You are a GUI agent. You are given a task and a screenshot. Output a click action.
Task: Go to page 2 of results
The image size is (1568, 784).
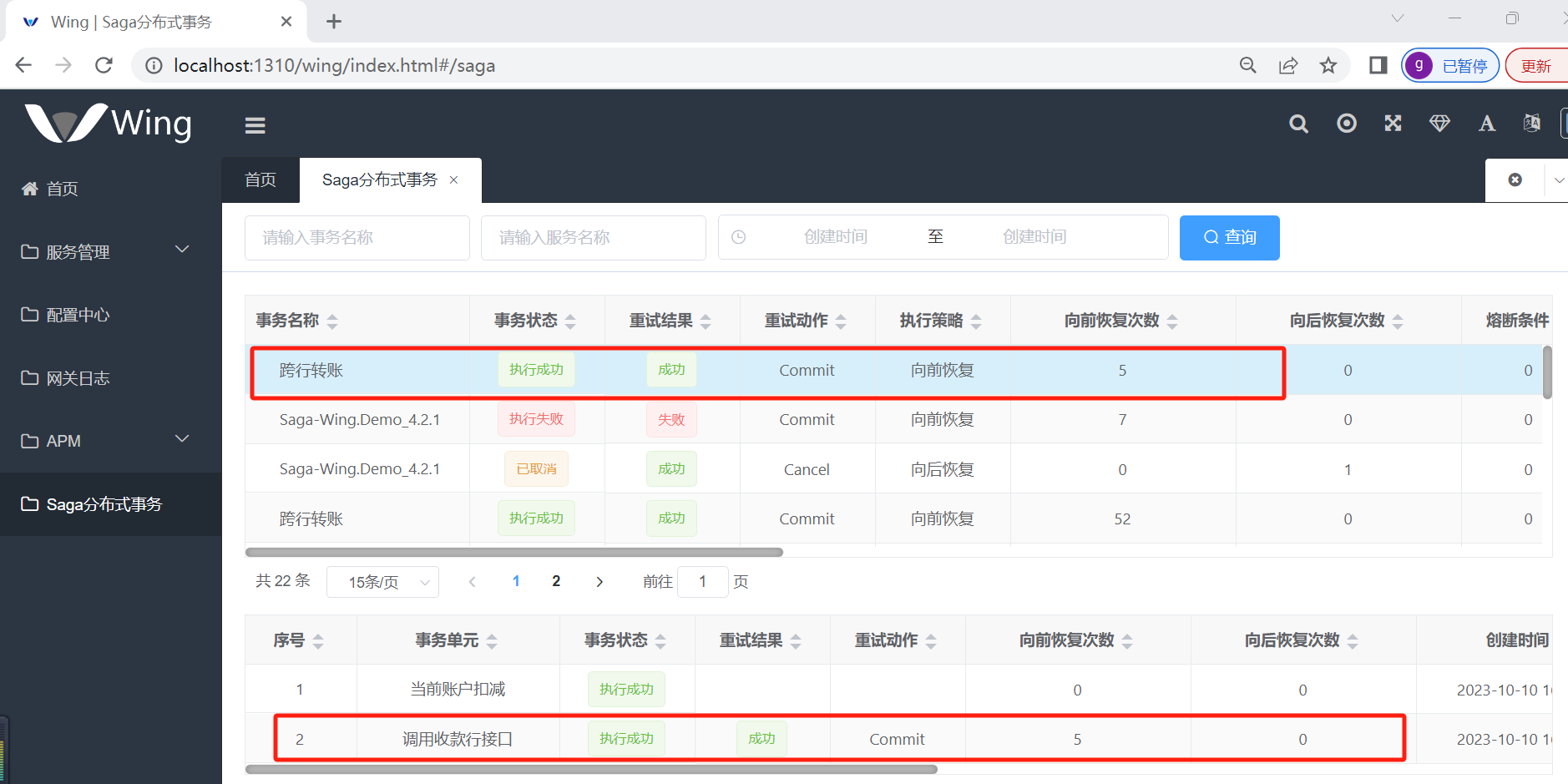pos(556,581)
